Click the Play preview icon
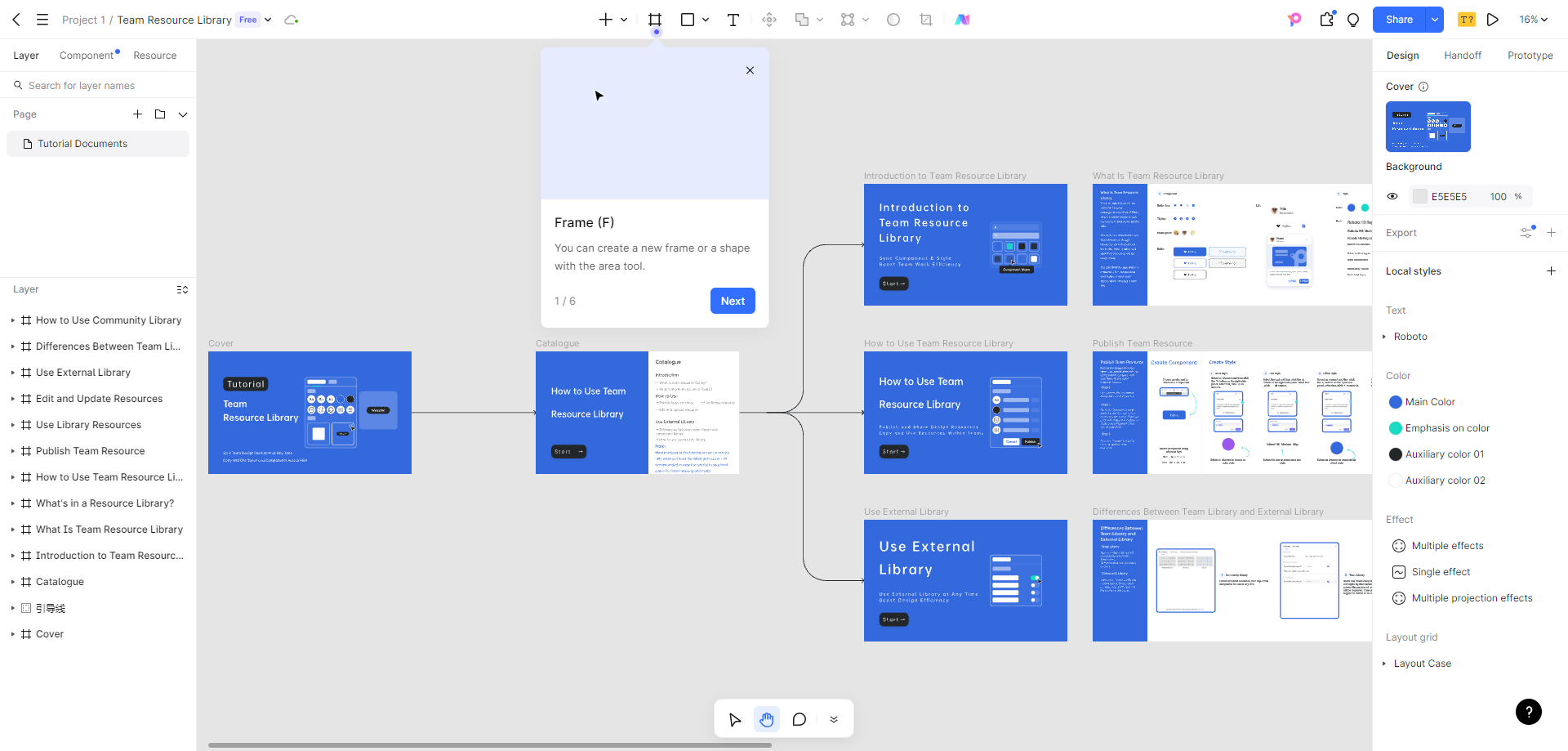This screenshot has width=1568, height=751. click(1492, 20)
